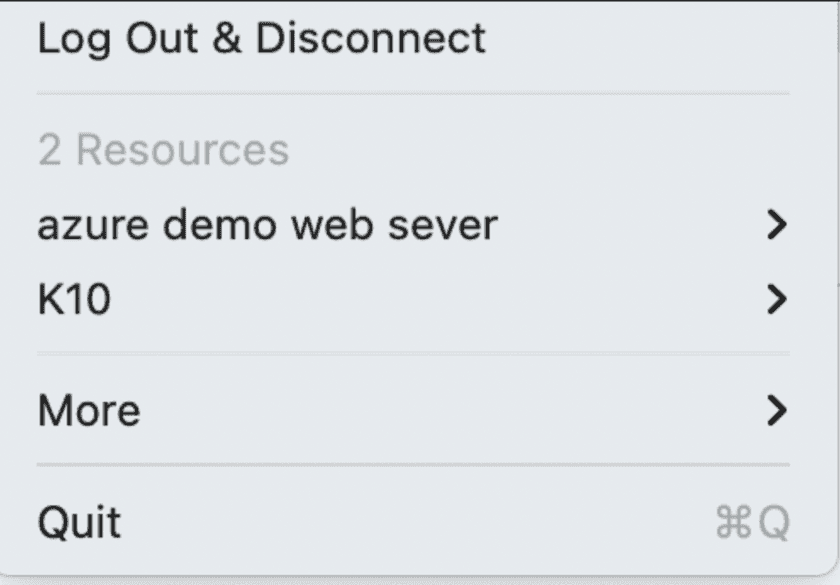Show K10 resource details submenu

[74, 299]
